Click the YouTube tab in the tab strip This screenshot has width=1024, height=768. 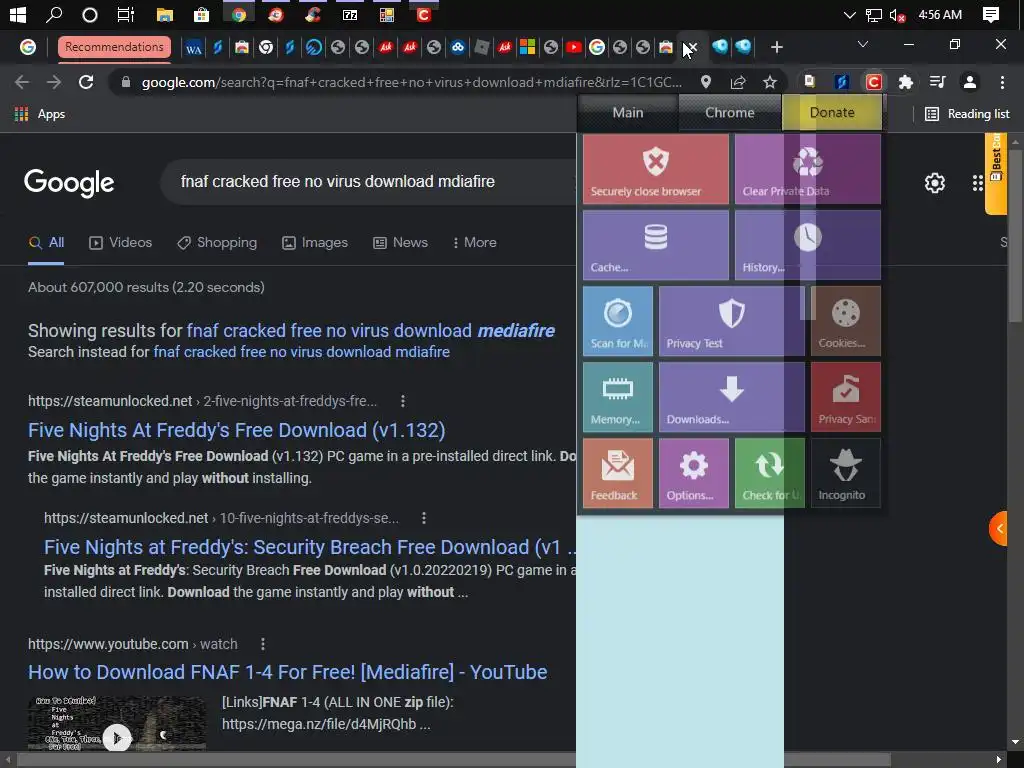[573, 47]
